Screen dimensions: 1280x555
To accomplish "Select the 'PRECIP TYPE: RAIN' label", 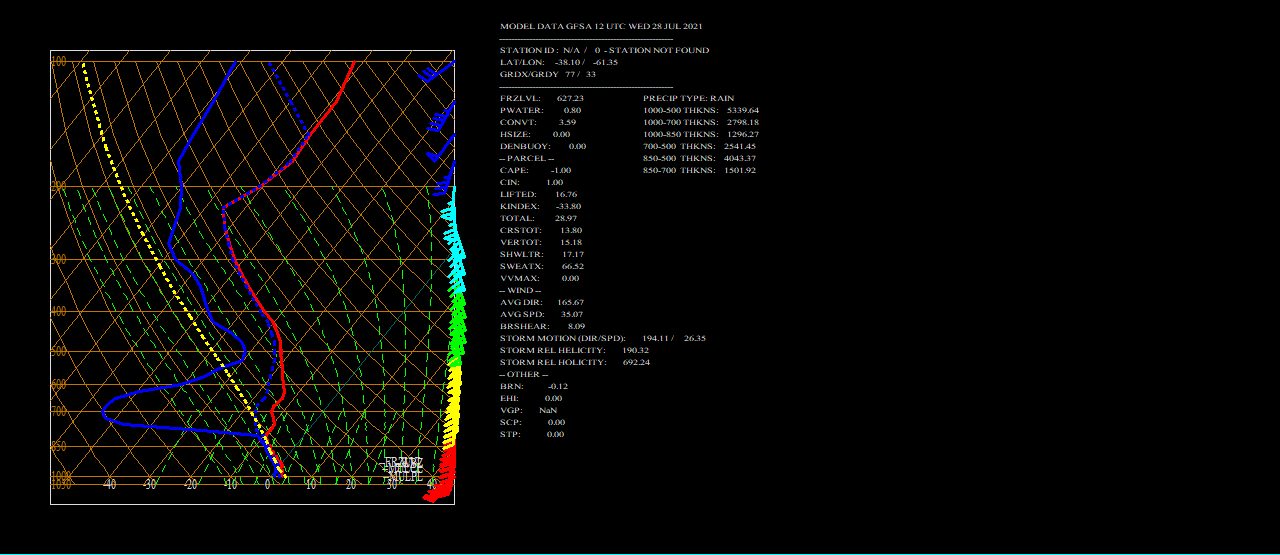I will [688, 98].
